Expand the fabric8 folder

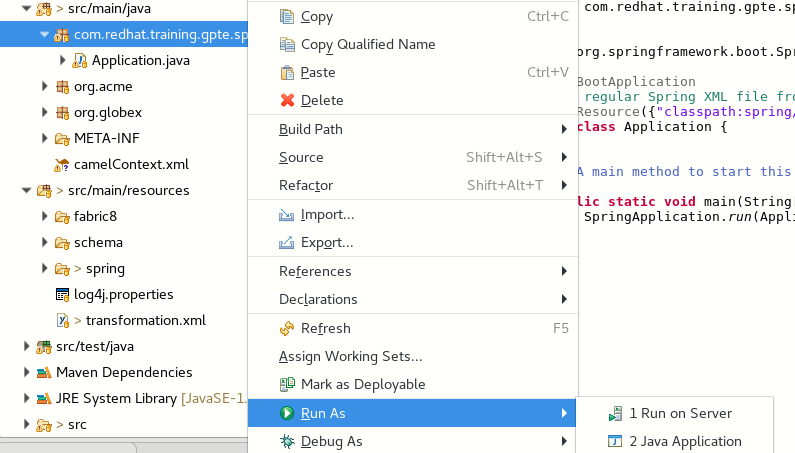pos(45,216)
